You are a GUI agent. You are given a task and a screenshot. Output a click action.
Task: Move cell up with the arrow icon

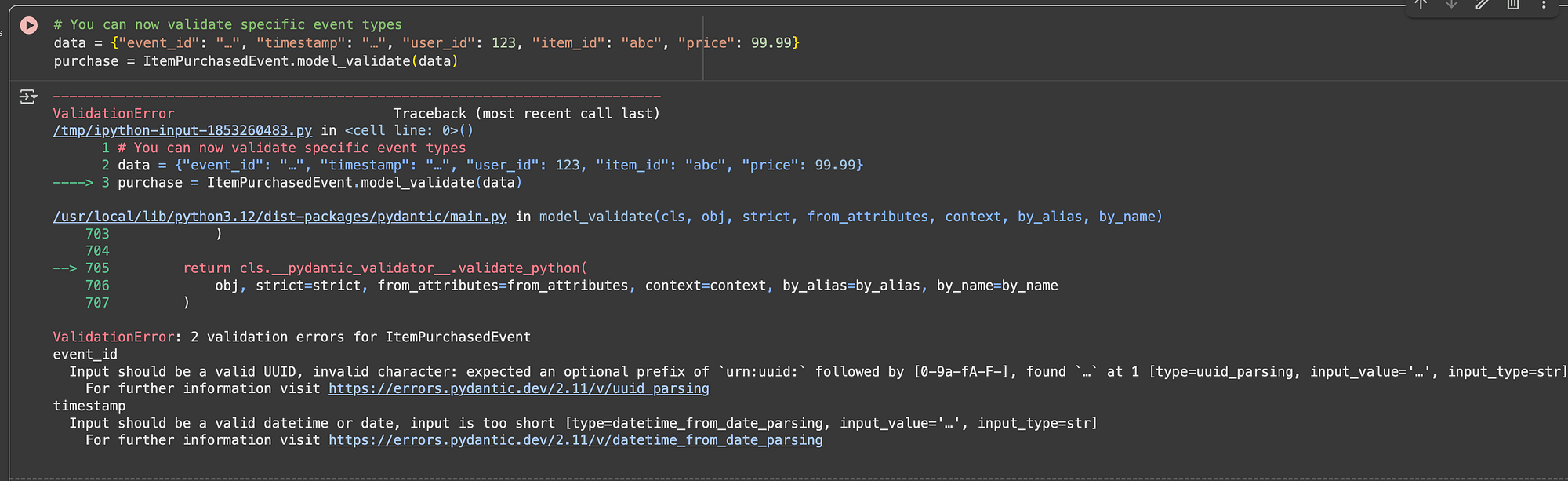(1421, 4)
